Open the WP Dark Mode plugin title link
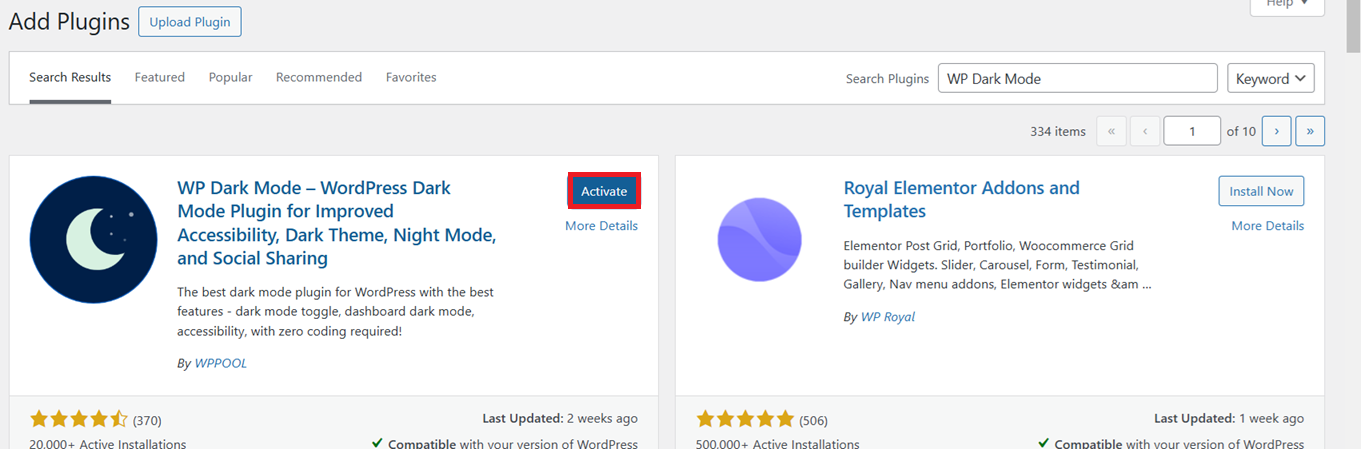Image resolution: width=1361 pixels, height=449 pixels. click(x=337, y=223)
